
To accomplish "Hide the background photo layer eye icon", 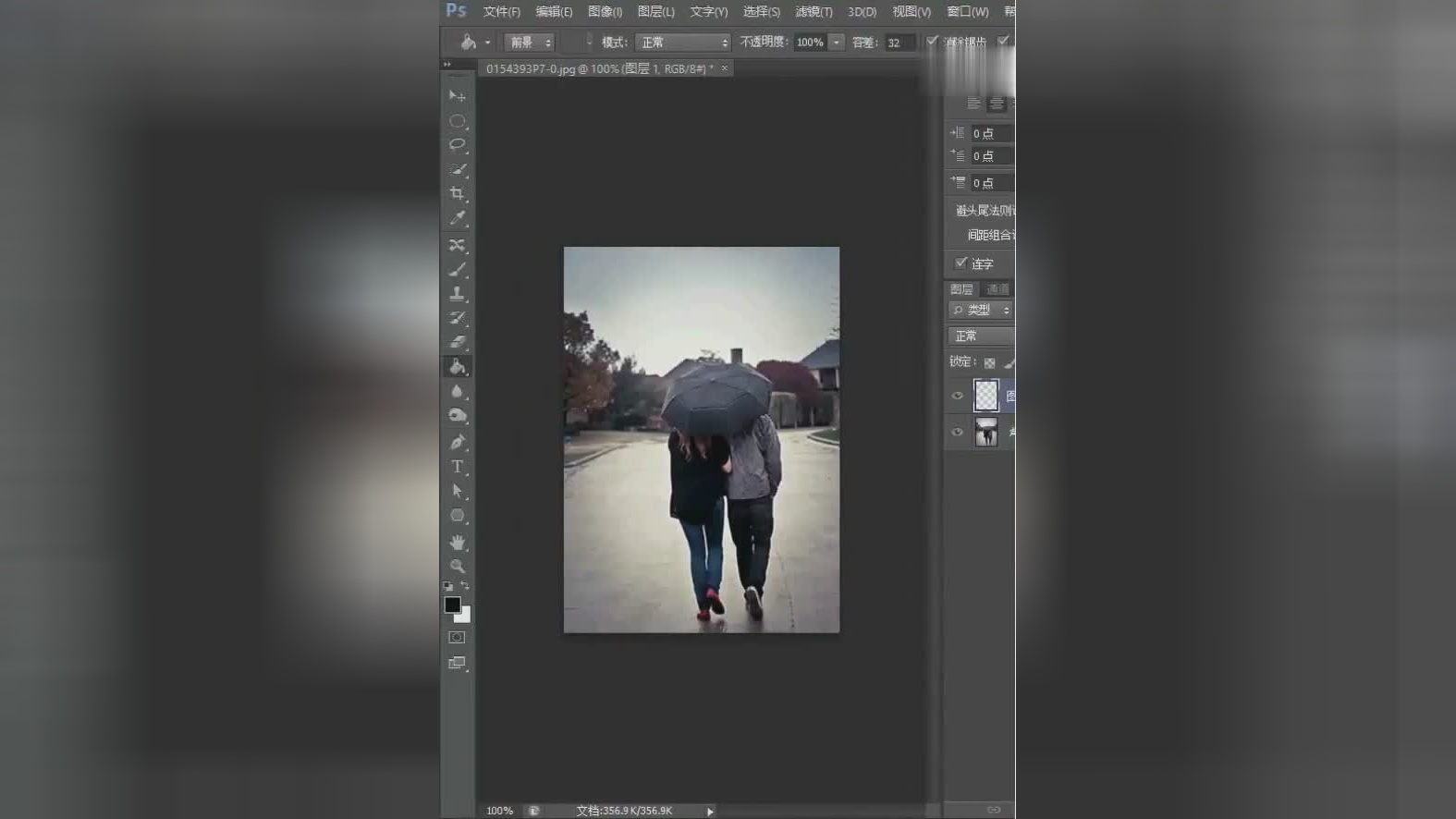I will click(x=957, y=432).
